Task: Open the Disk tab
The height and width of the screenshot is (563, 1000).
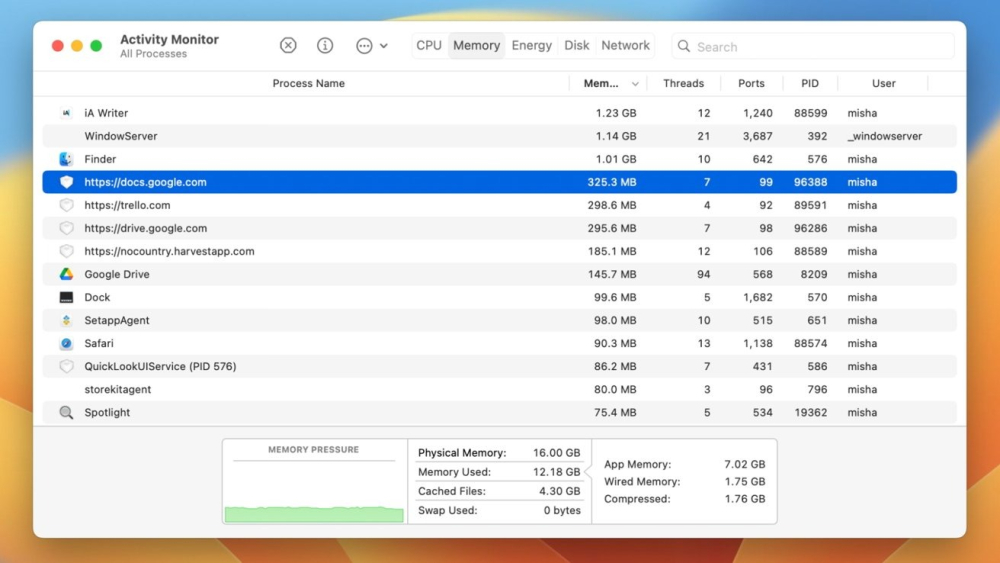Action: 577,46
